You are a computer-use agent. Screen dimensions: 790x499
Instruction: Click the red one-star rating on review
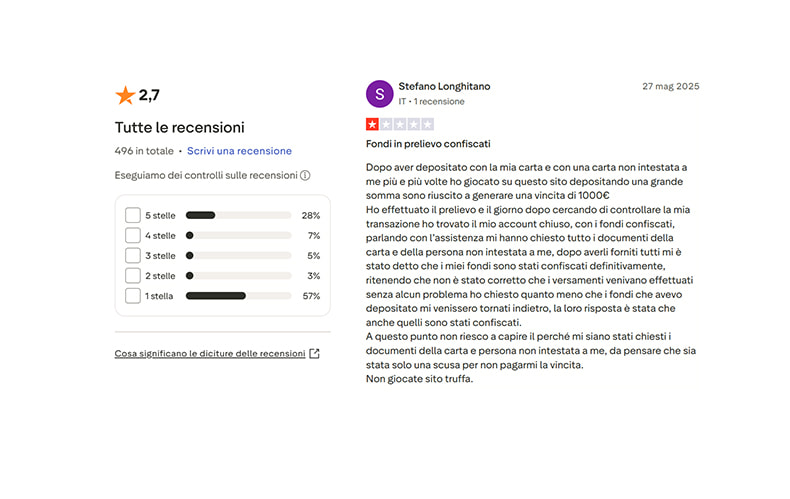(372, 124)
